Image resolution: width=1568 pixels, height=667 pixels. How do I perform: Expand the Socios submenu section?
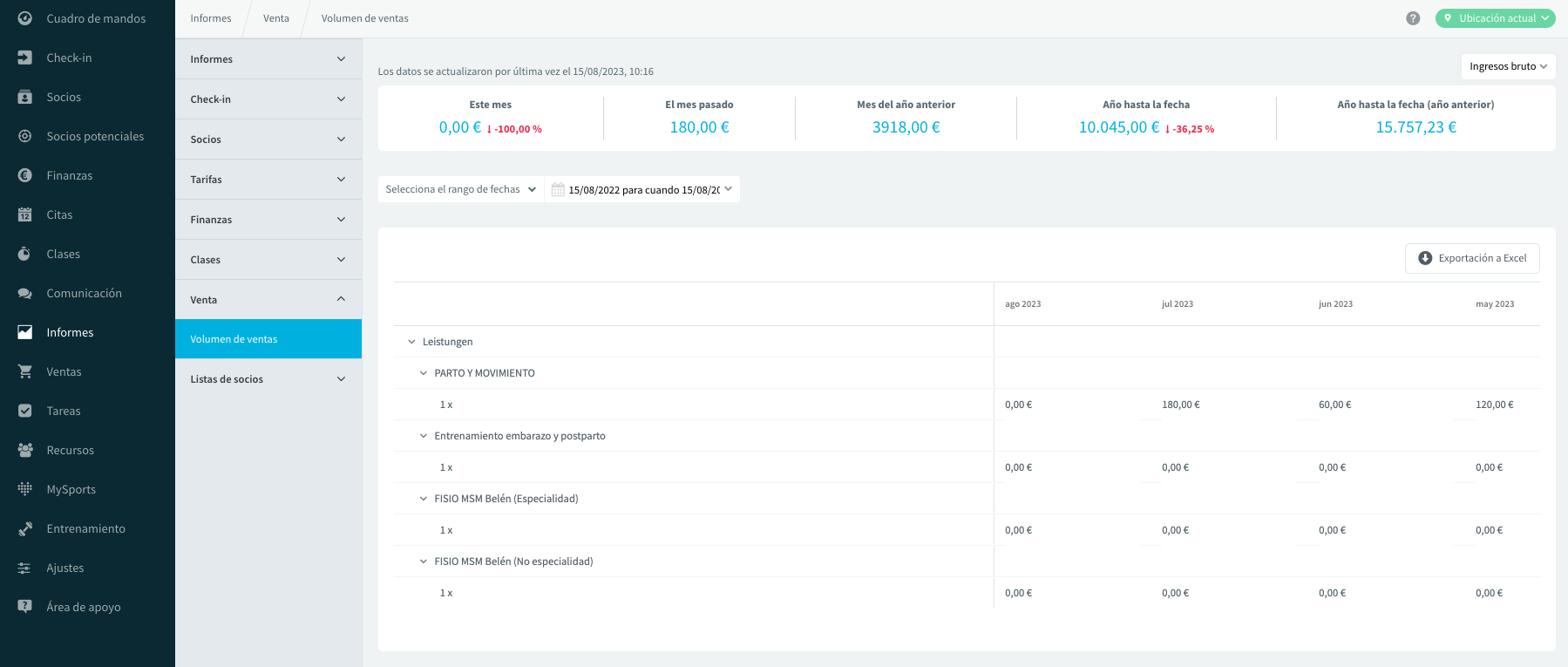point(268,140)
